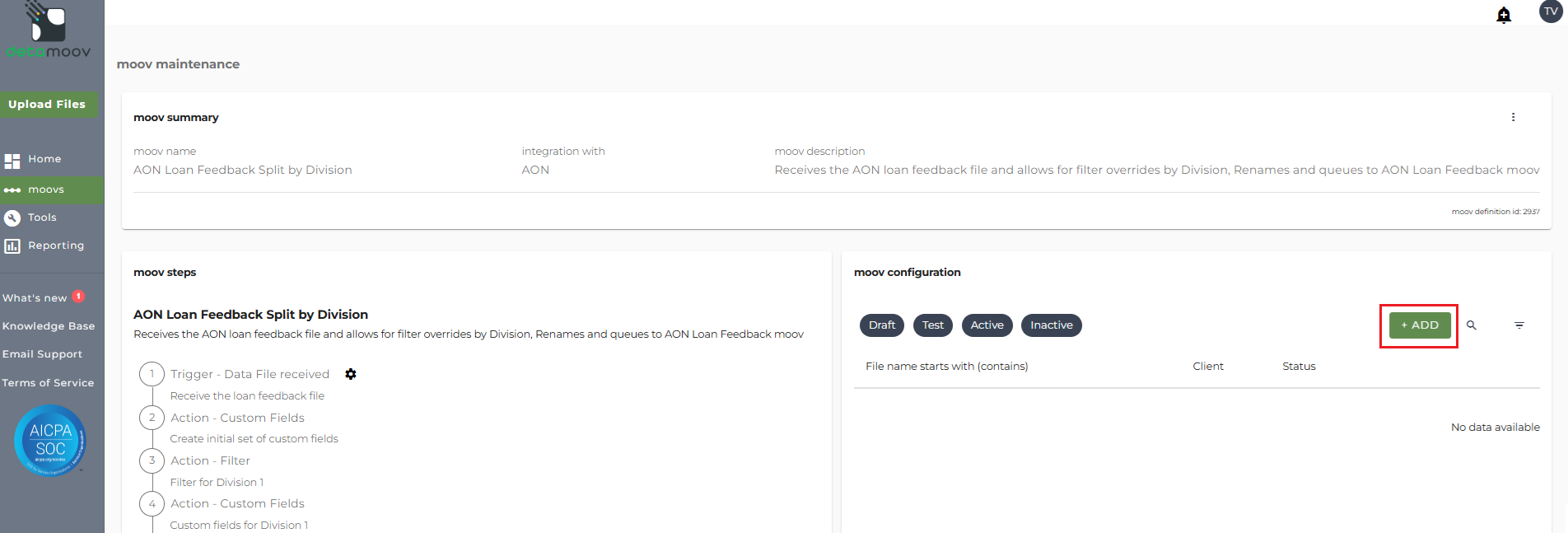Click the moov definition id text
The image size is (1568, 533).
[x=1496, y=212]
